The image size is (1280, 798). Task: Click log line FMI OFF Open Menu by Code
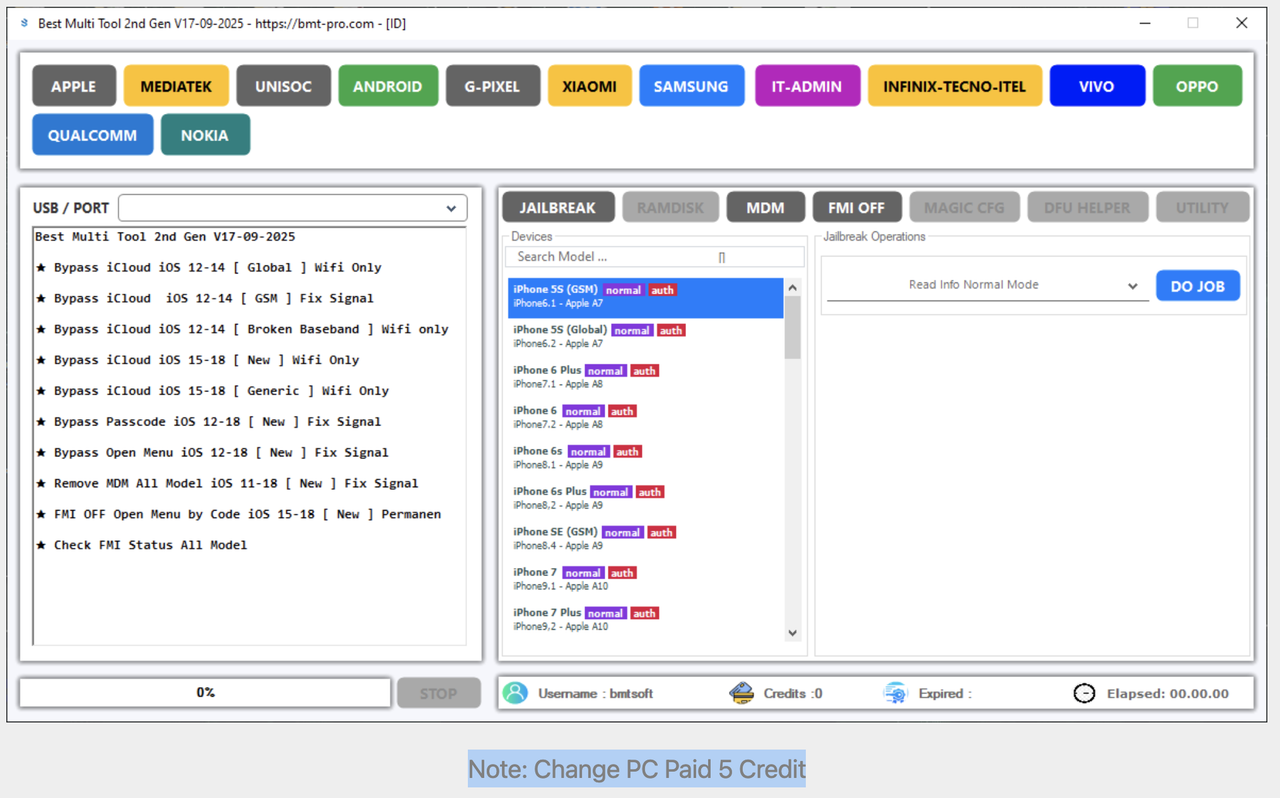[238, 516]
